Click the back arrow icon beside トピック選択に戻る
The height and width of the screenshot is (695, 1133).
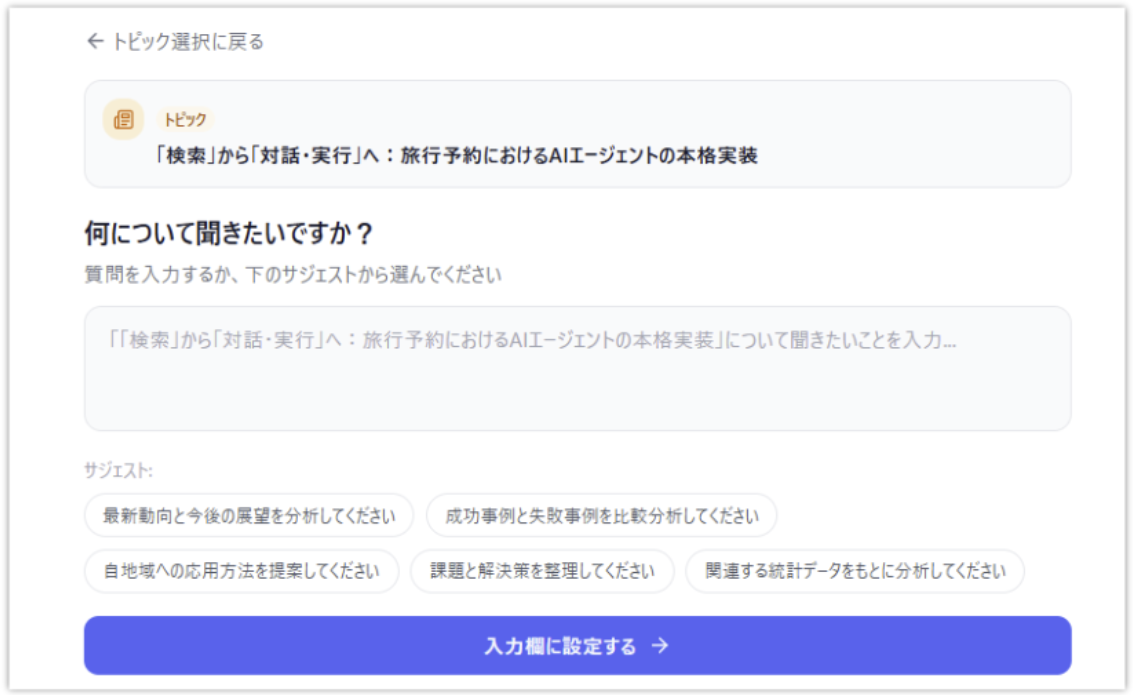click(95, 41)
